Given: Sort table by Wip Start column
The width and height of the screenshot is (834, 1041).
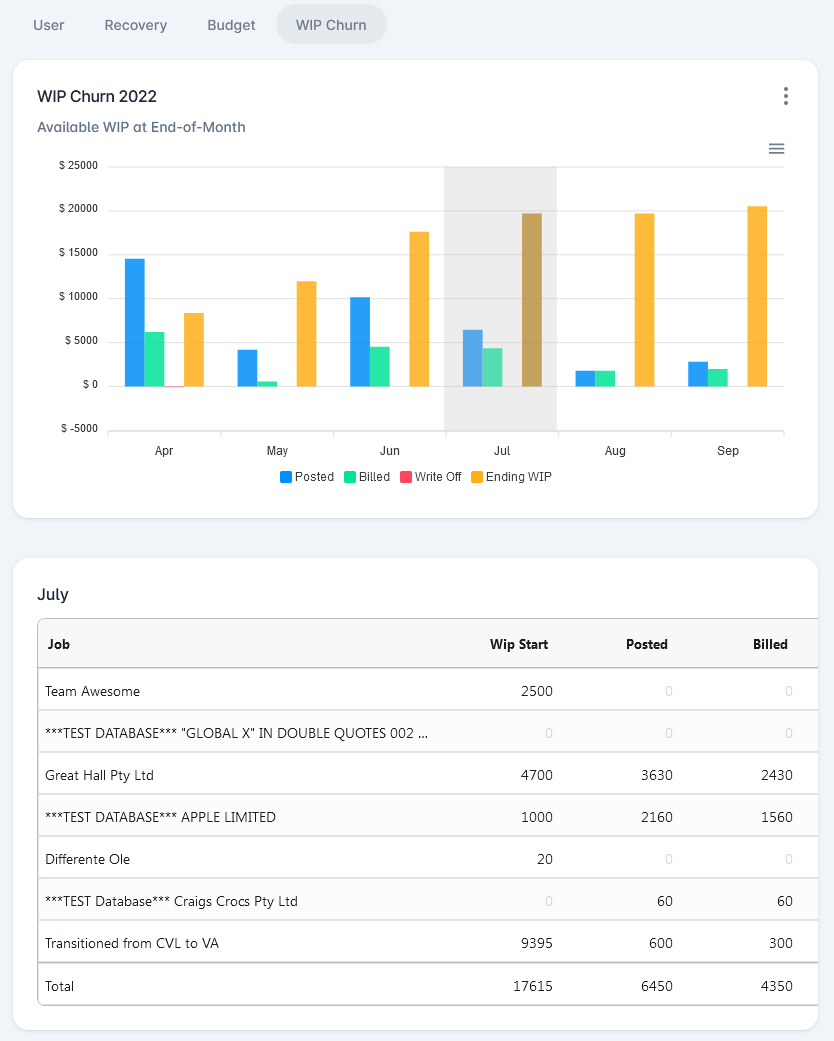Looking at the screenshot, I should click(x=518, y=644).
